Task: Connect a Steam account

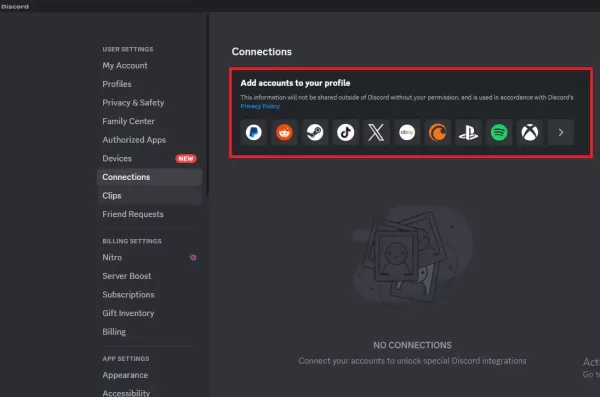Action: click(x=315, y=132)
